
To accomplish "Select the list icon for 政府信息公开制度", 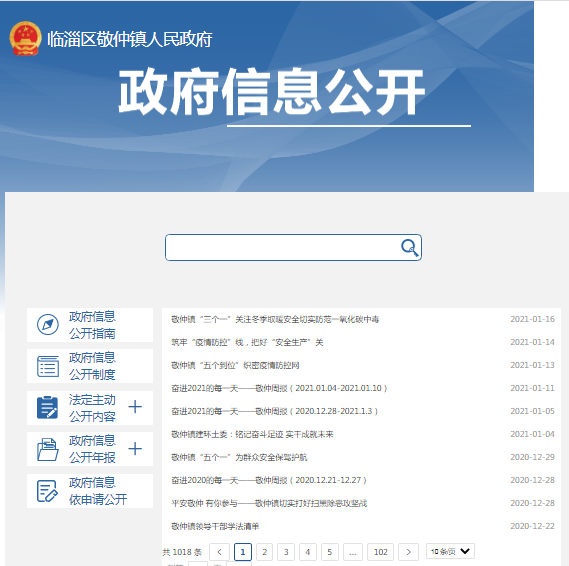I will click(x=48, y=366).
